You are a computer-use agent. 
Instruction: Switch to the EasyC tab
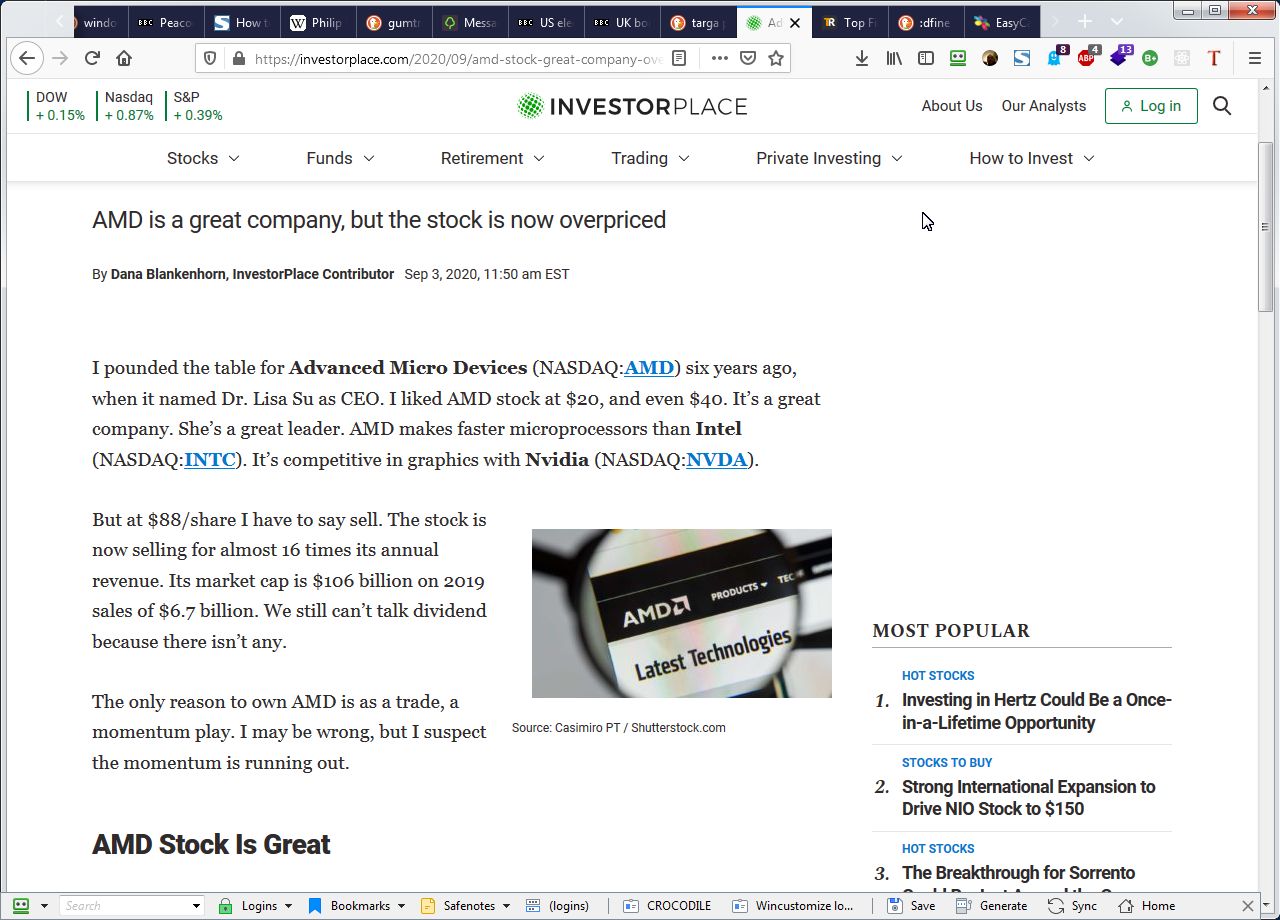click(1001, 22)
